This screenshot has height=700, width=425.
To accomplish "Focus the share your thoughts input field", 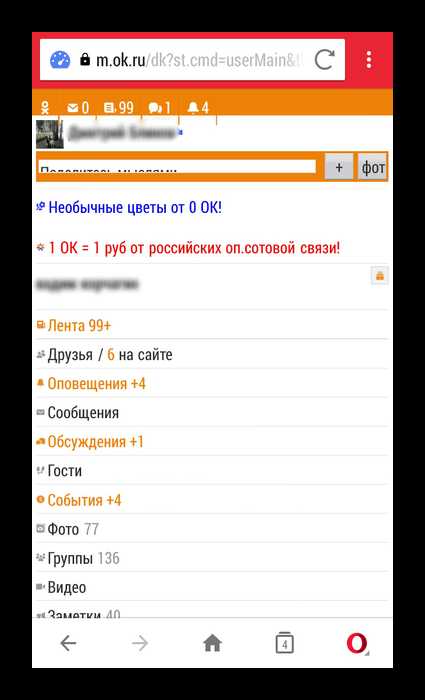I will [177, 167].
